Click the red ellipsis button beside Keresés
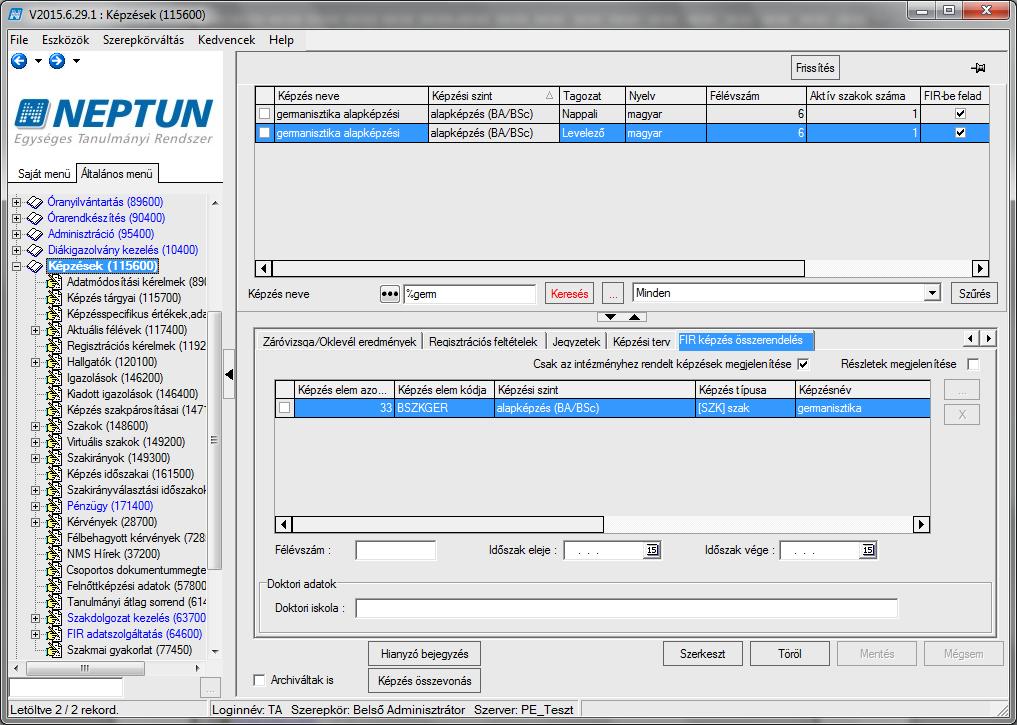The height and width of the screenshot is (725, 1017). [x=612, y=294]
